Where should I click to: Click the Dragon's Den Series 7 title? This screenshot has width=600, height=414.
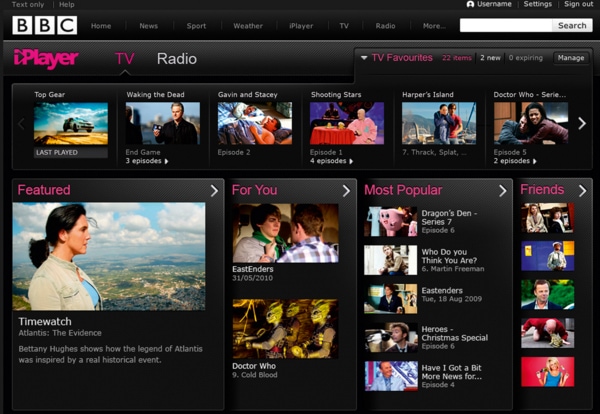449,217
